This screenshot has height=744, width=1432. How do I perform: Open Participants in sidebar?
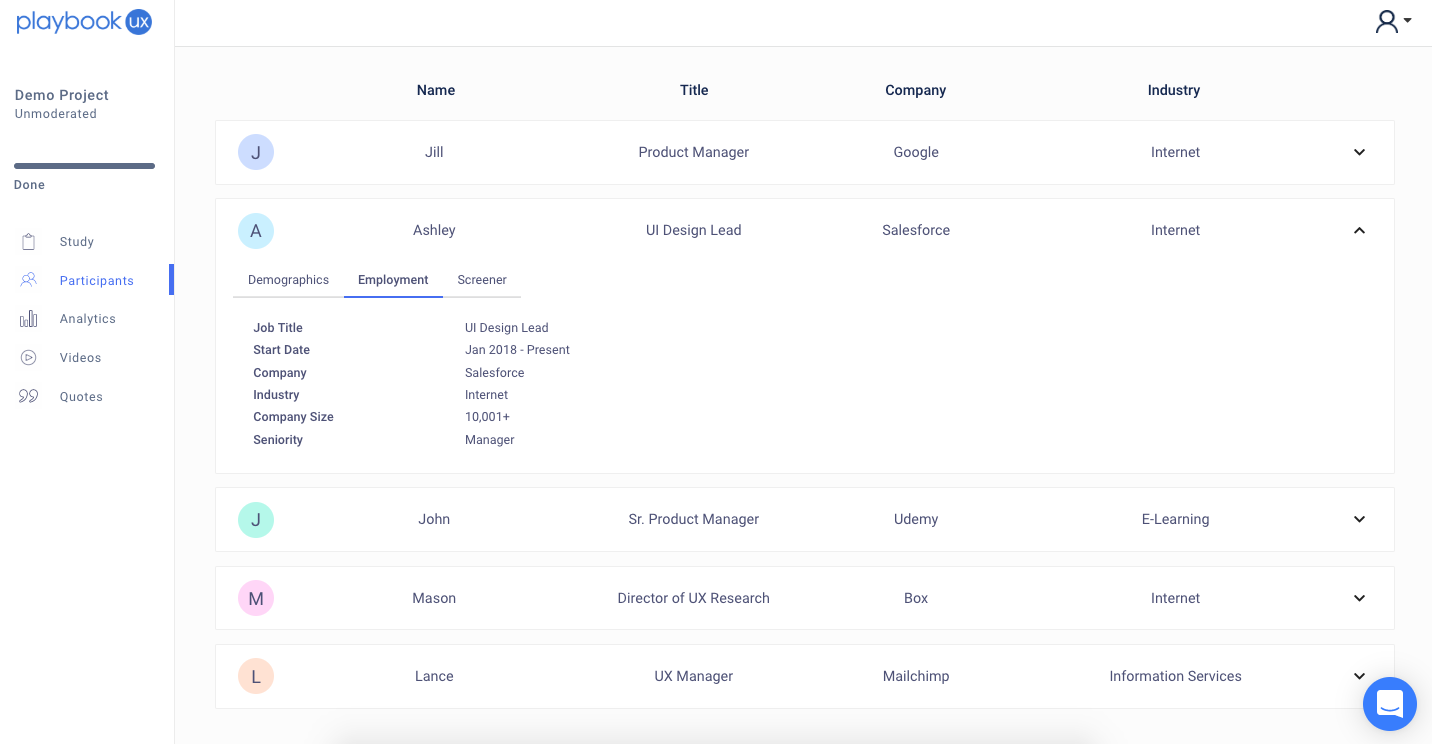coord(96,281)
